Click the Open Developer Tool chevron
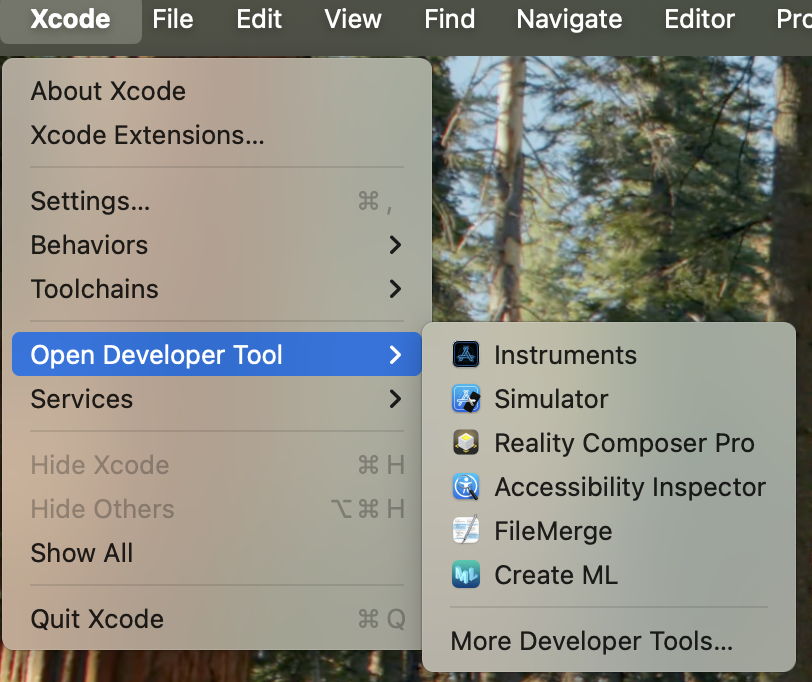 pos(395,355)
